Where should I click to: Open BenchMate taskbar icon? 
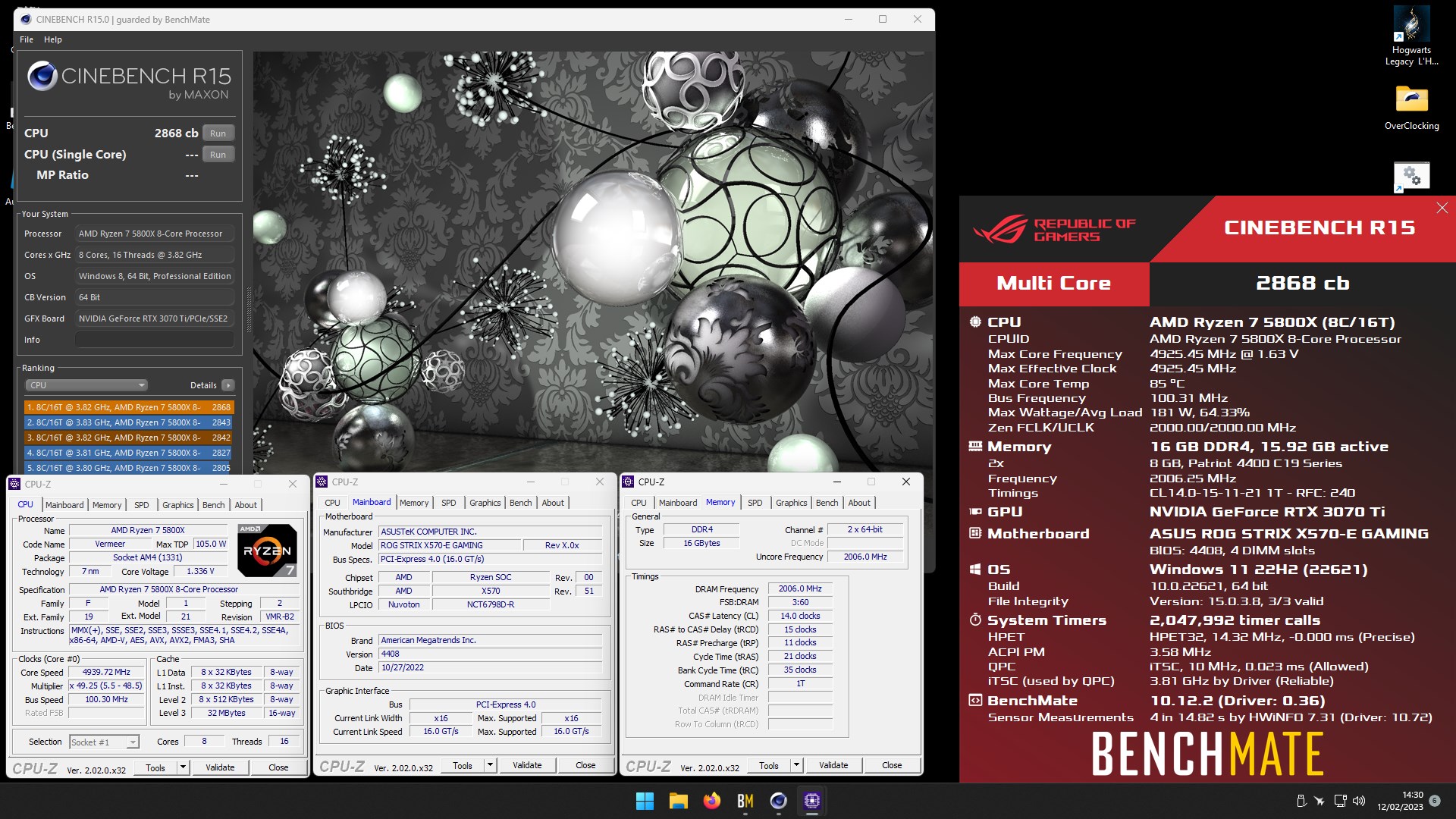745,801
